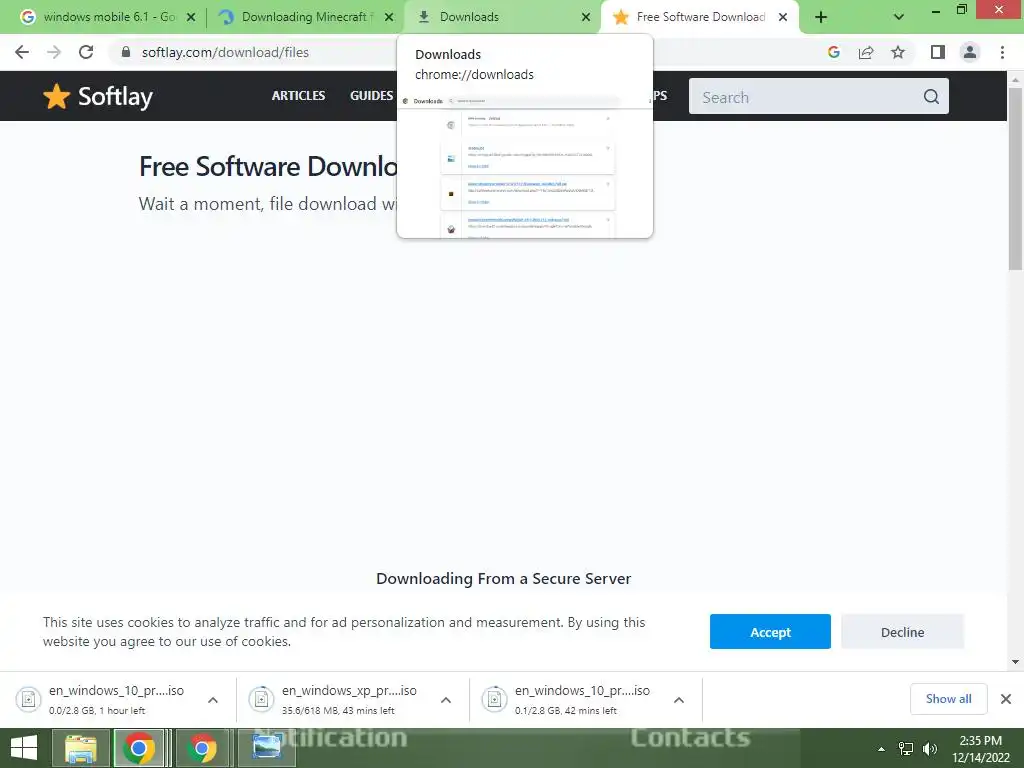Click file icon of 0.1/2.8 GB download
Viewport: 1024px width, 768px height.
(x=494, y=699)
